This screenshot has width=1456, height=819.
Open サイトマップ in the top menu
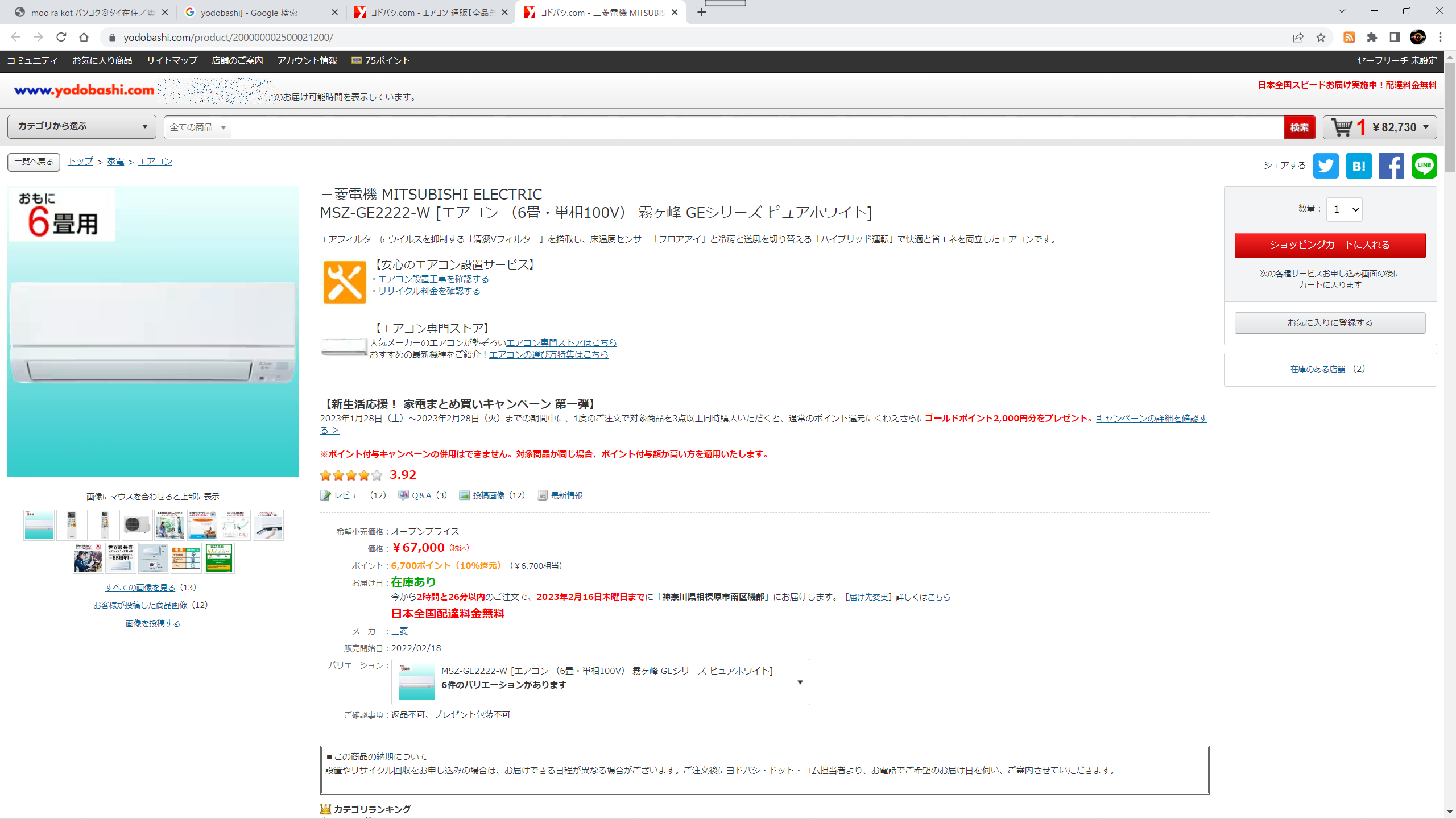point(172,61)
